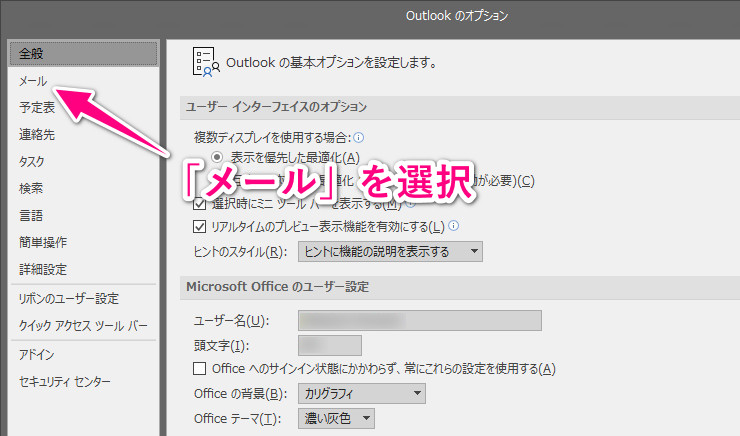The height and width of the screenshot is (436, 740).
Task: Select 表示を優先した最適化(A) radio button
Action: coord(217,157)
